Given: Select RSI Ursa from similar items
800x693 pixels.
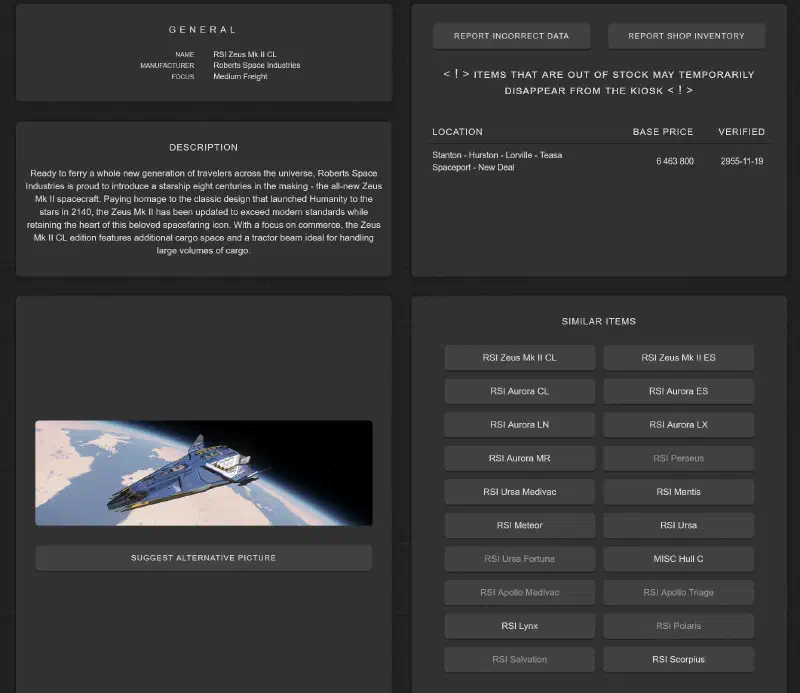Looking at the screenshot, I should 678,525.
